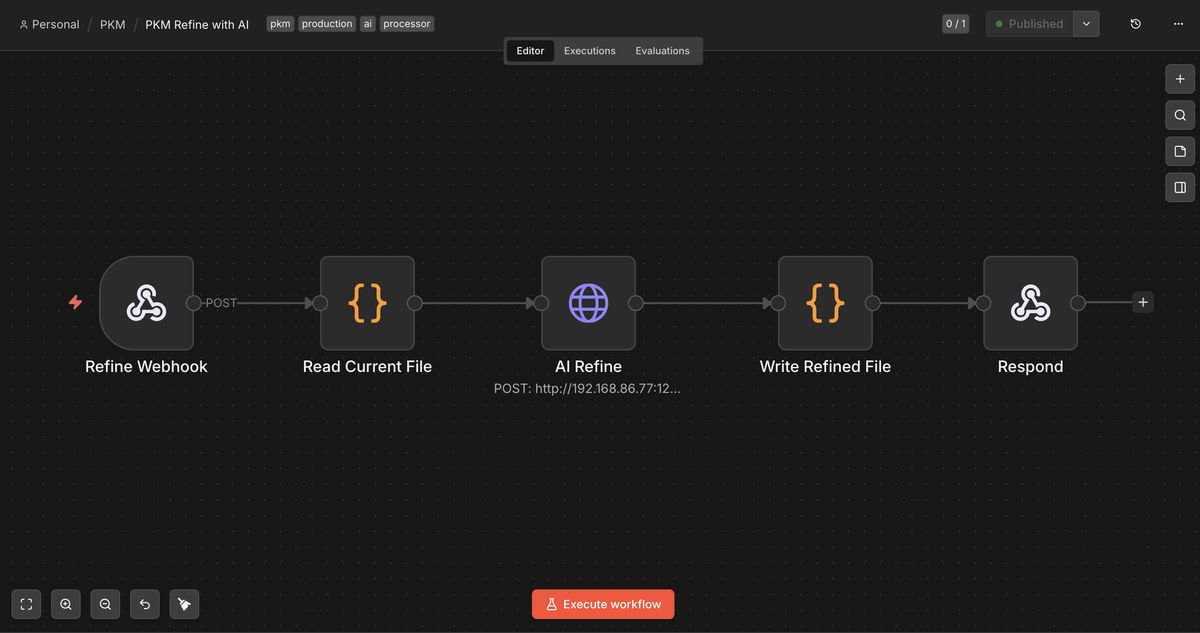Expand the add node panel with plus icon
The width and height of the screenshot is (1200, 633).
[1179, 78]
